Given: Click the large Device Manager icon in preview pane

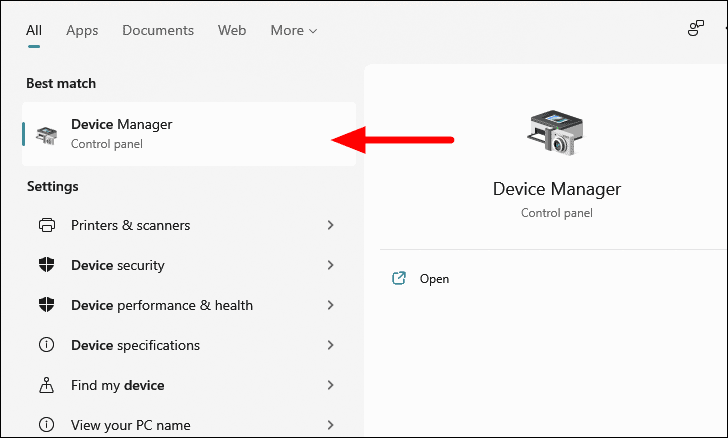Looking at the screenshot, I should click(x=555, y=132).
